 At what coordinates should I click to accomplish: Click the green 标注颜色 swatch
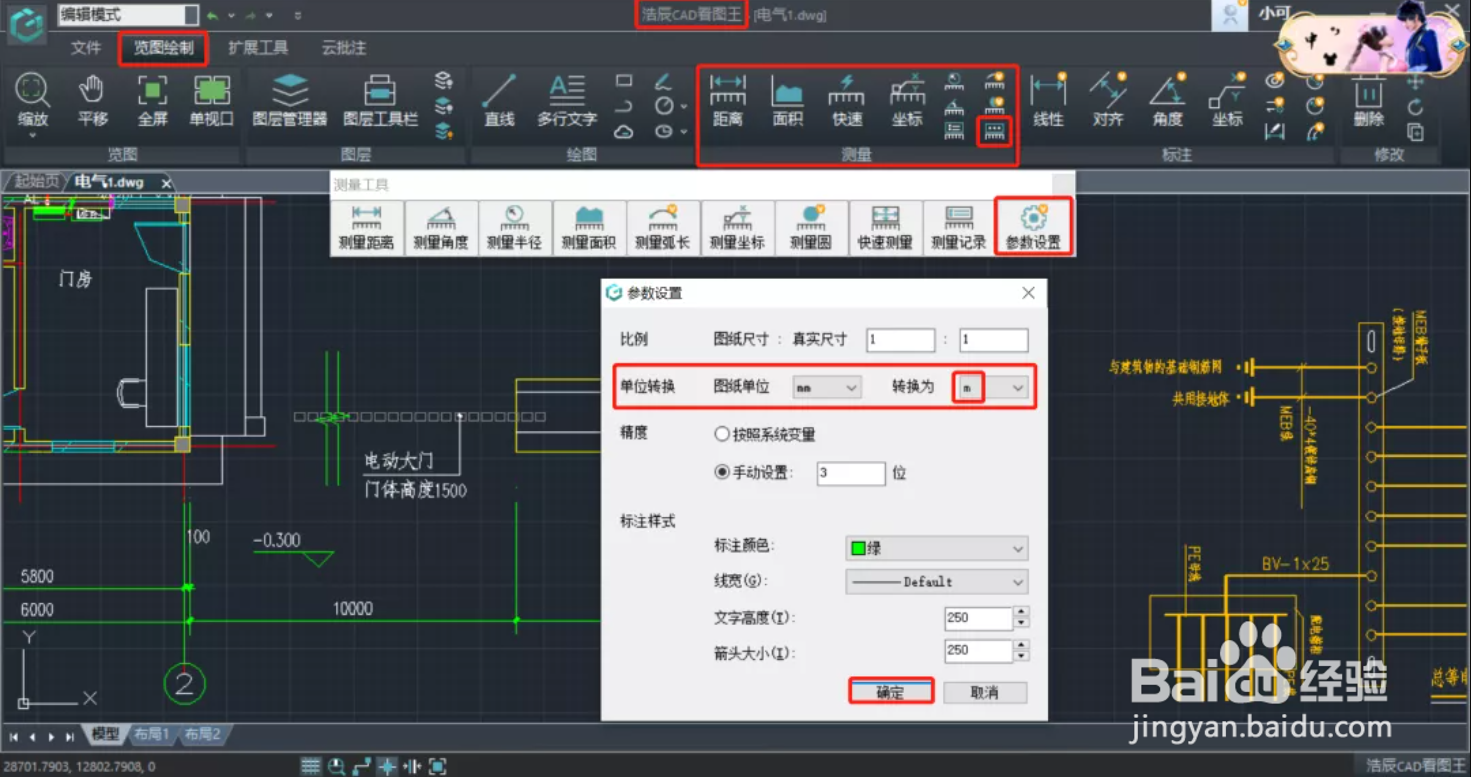[858, 549]
